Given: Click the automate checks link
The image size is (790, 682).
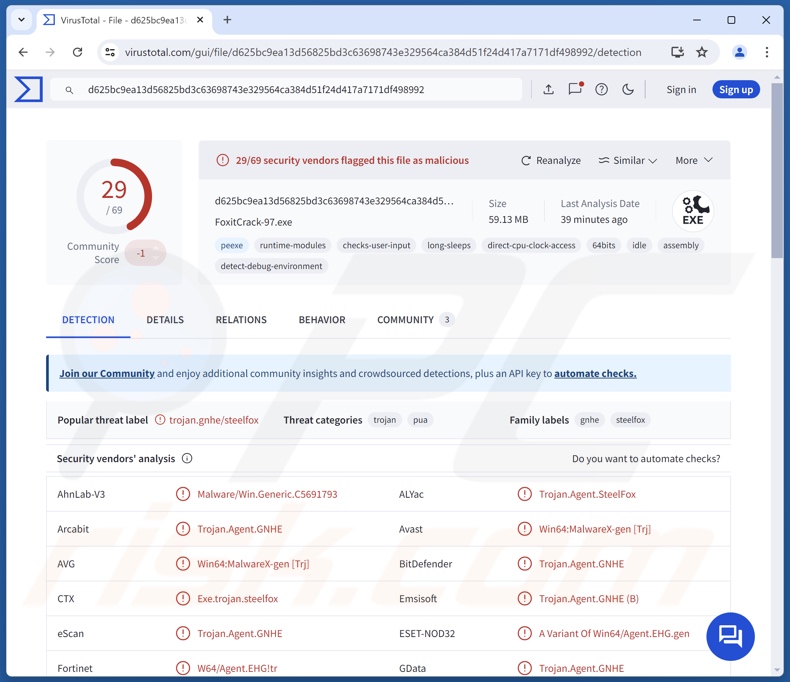Looking at the screenshot, I should point(595,373).
